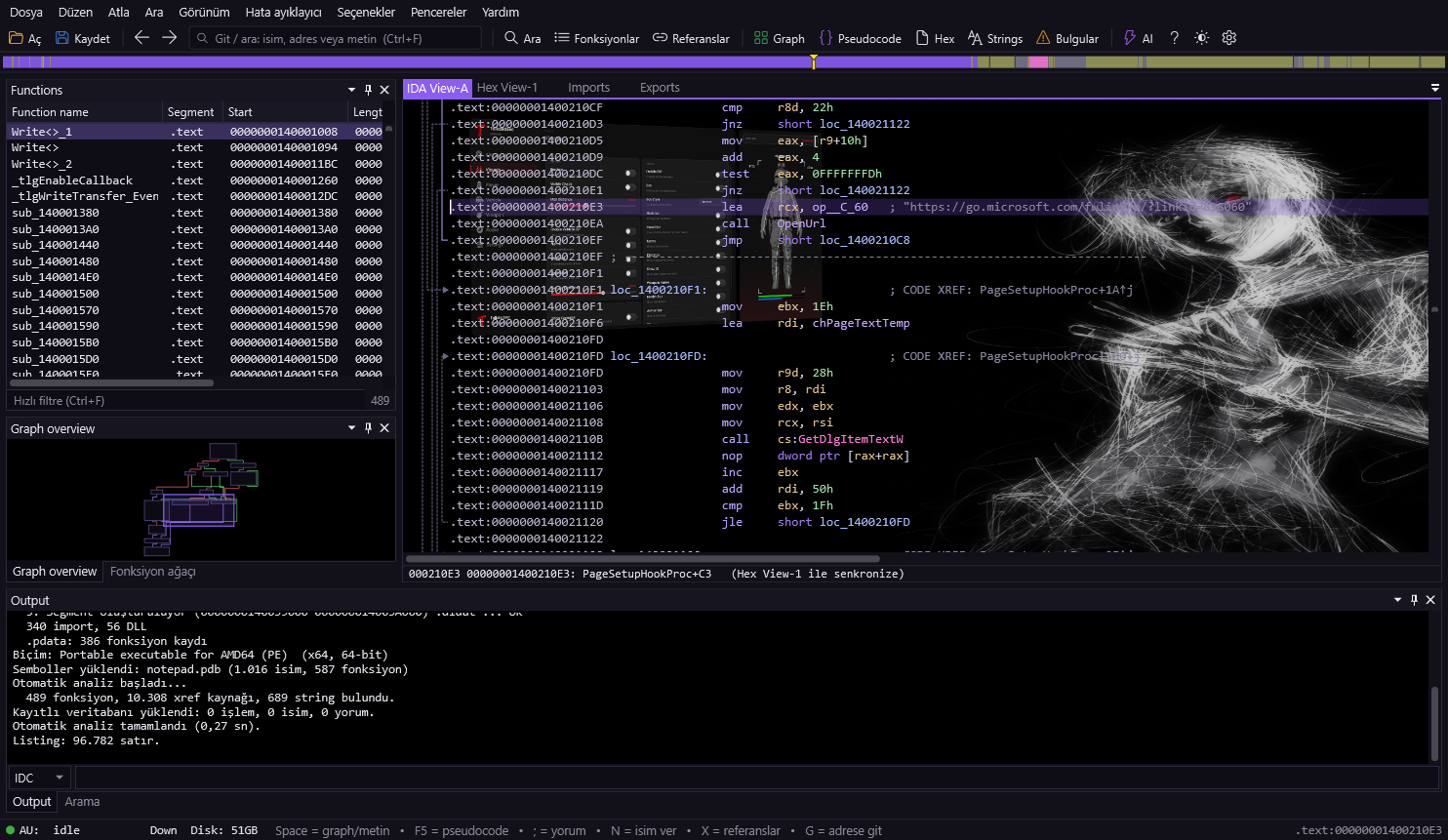
Task: Open the Strings toolbar button
Action: coord(995,38)
